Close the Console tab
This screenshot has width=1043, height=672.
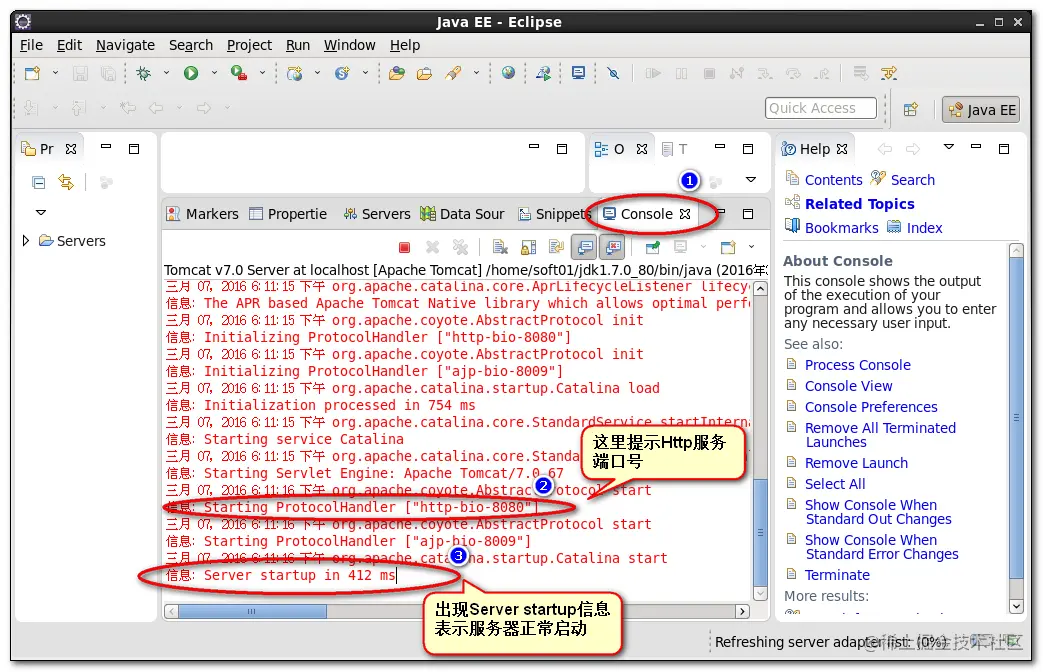pyautogui.click(x=685, y=214)
